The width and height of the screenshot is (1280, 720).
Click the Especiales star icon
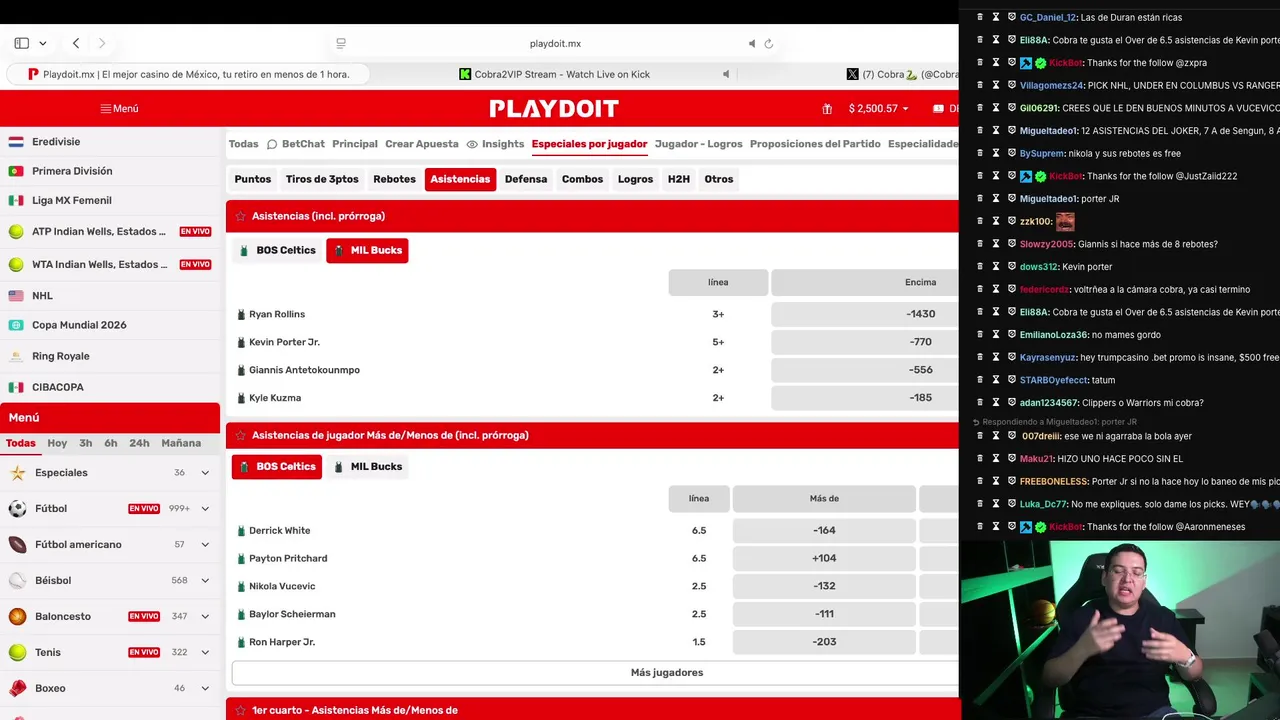(17, 473)
